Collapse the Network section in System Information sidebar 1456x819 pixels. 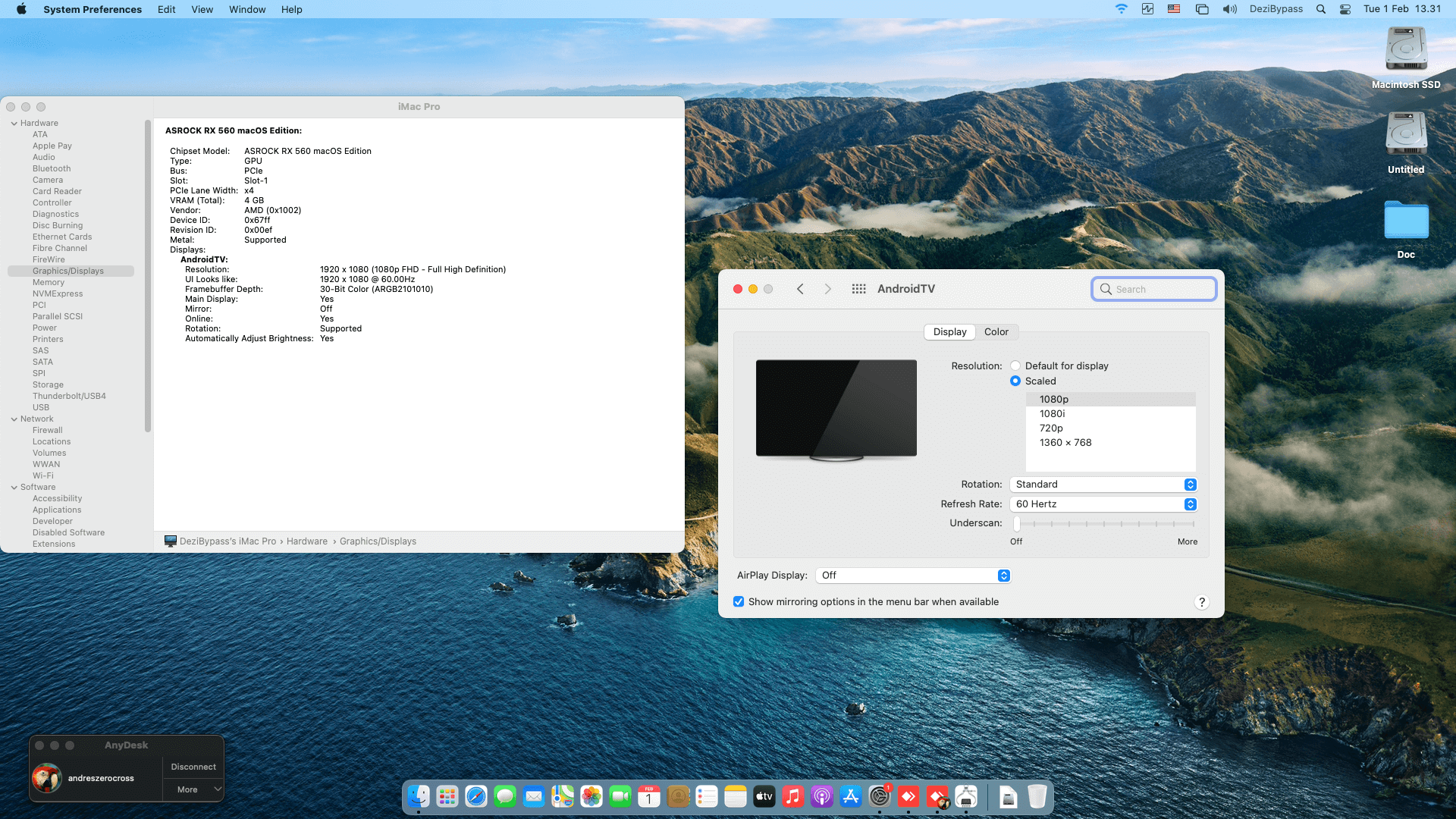[x=14, y=419]
